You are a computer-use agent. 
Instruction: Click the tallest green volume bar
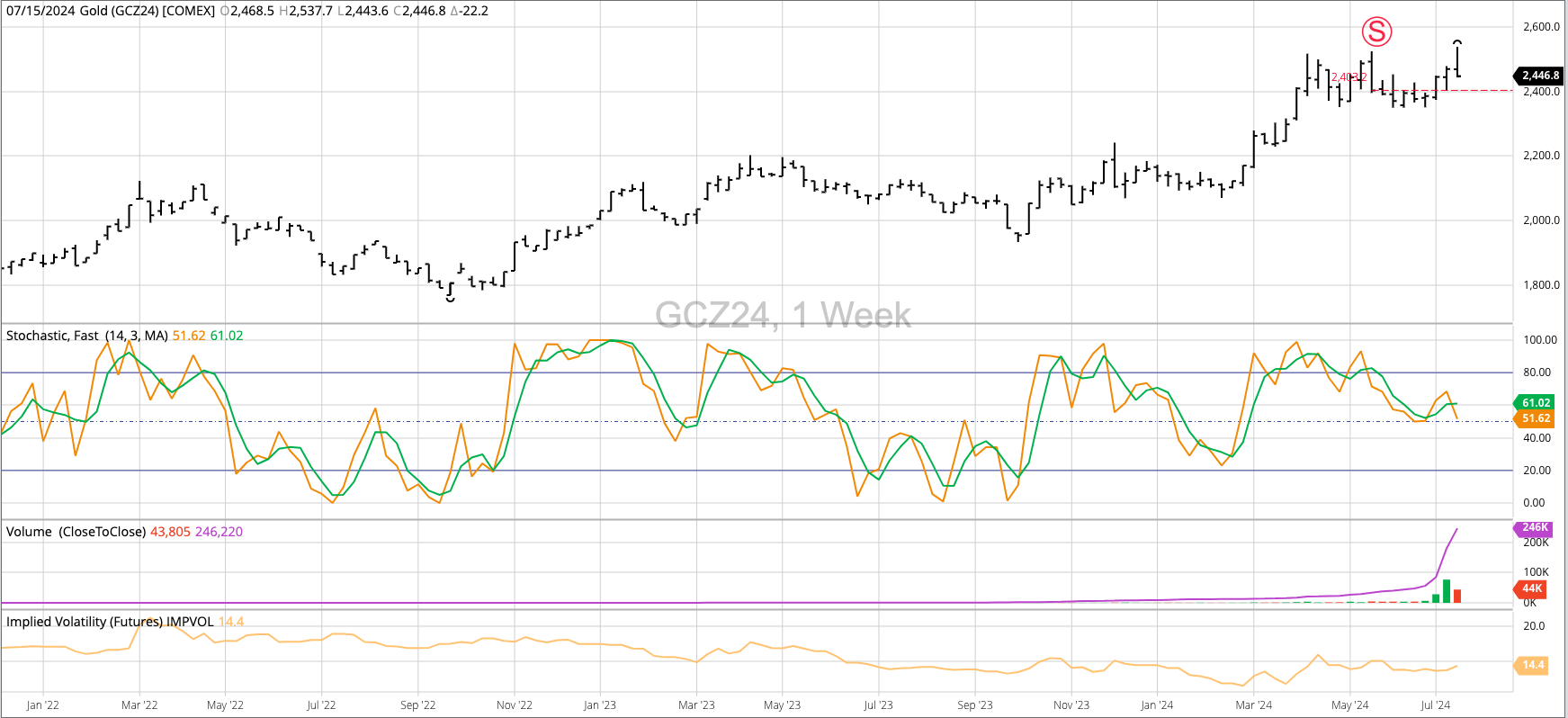[1447, 591]
